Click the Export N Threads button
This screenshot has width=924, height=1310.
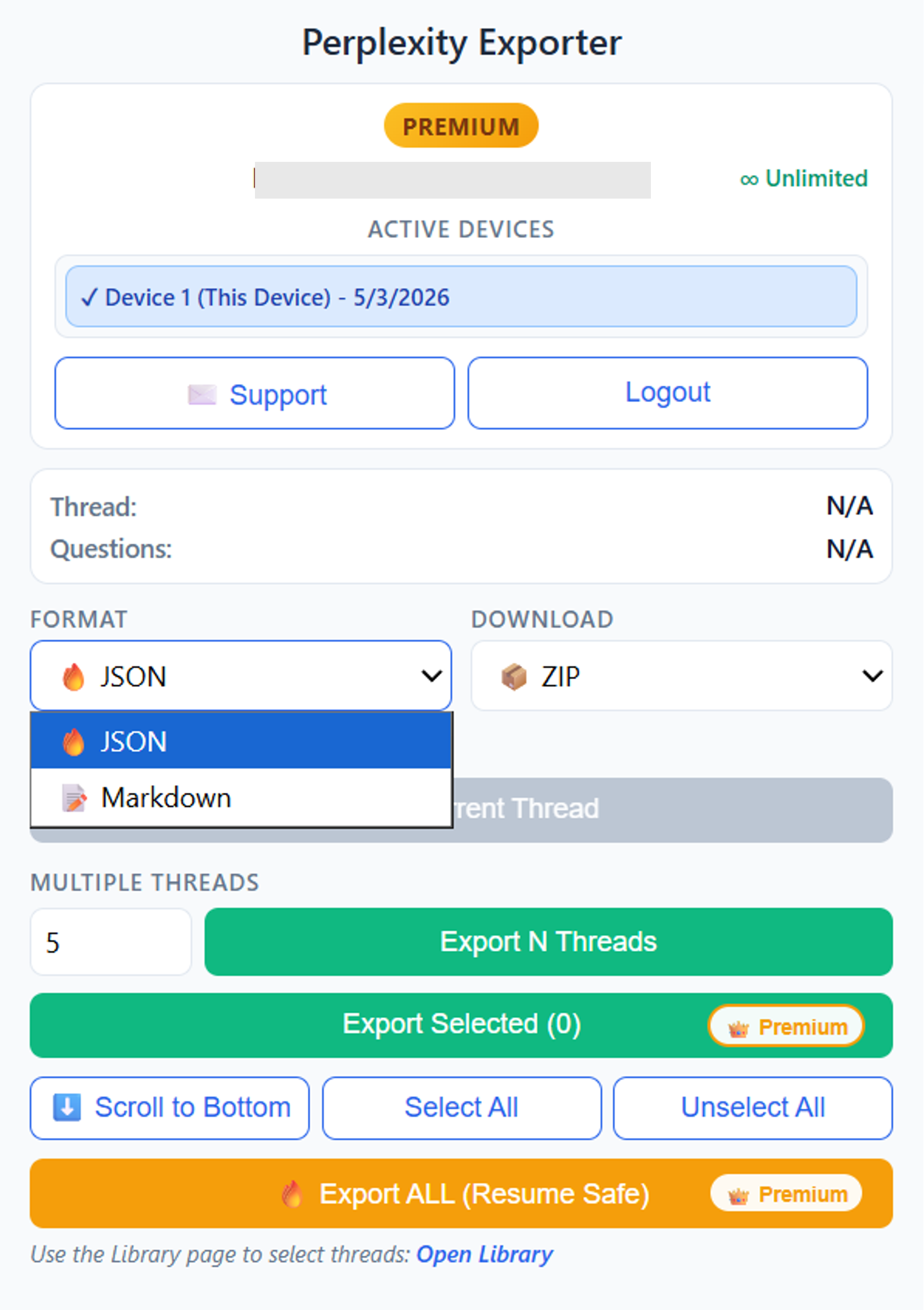[548, 941]
